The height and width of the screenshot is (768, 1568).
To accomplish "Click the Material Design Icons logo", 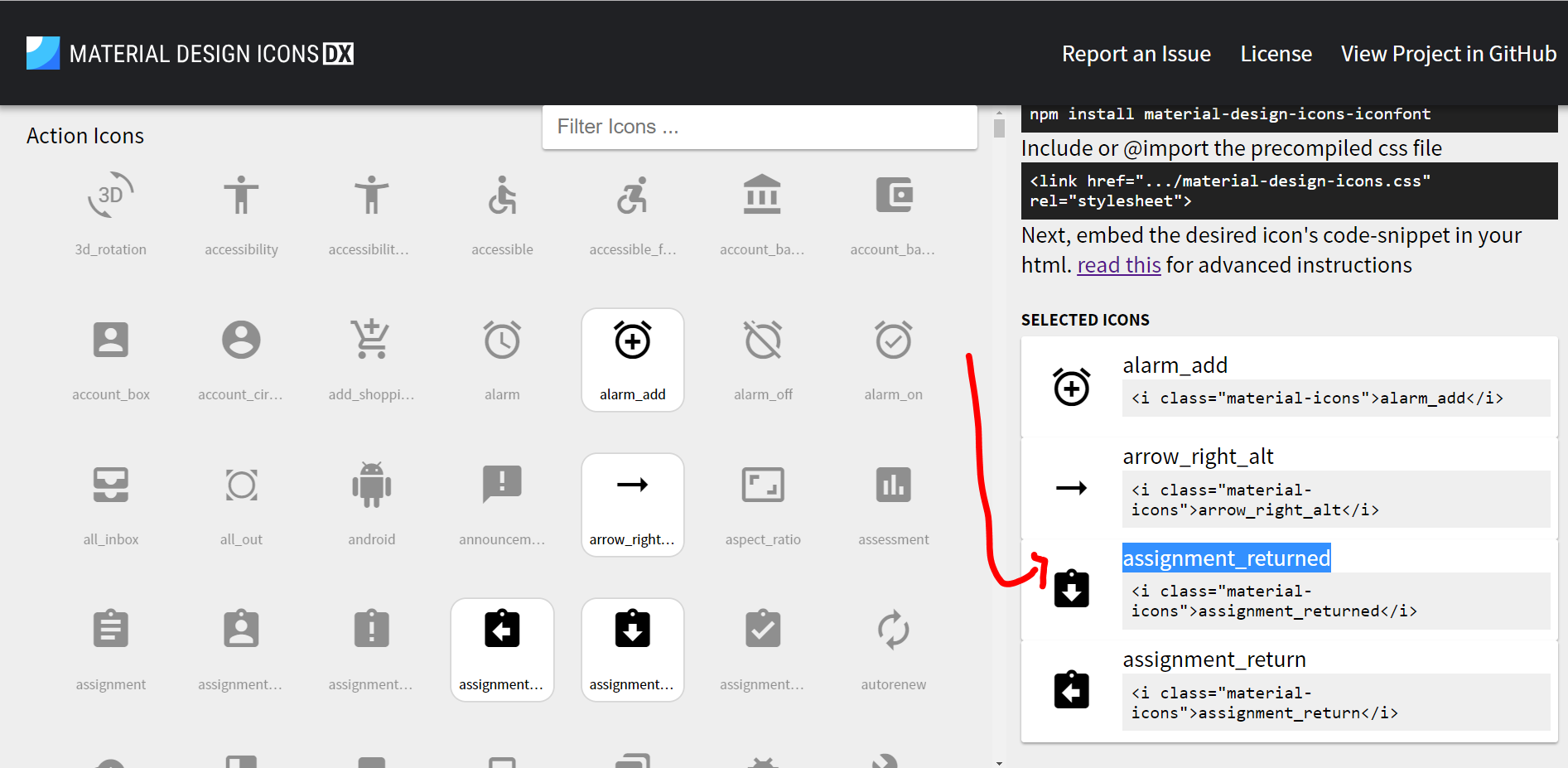I will tap(189, 52).
